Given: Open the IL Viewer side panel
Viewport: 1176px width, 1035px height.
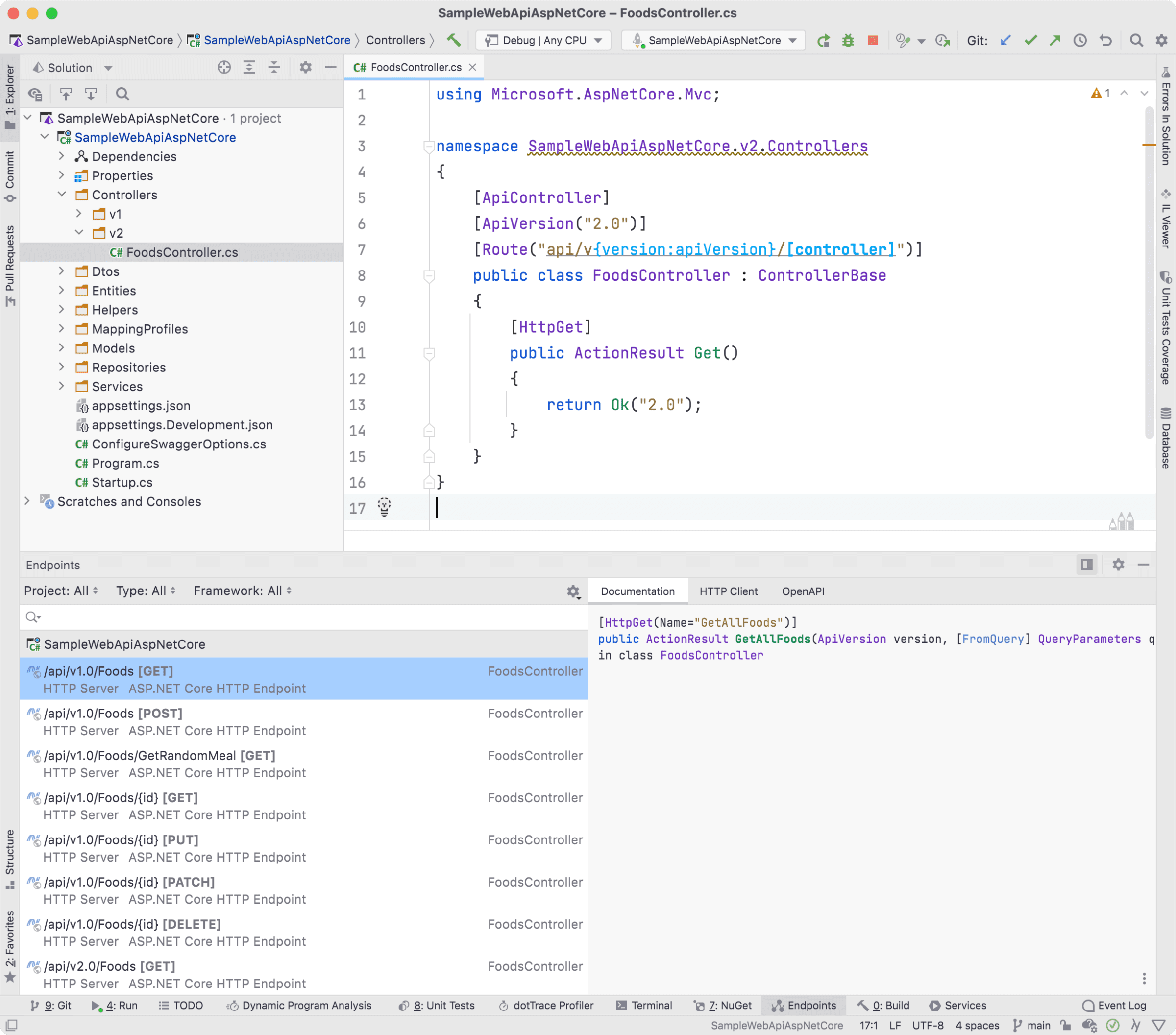Looking at the screenshot, I should (x=1165, y=219).
